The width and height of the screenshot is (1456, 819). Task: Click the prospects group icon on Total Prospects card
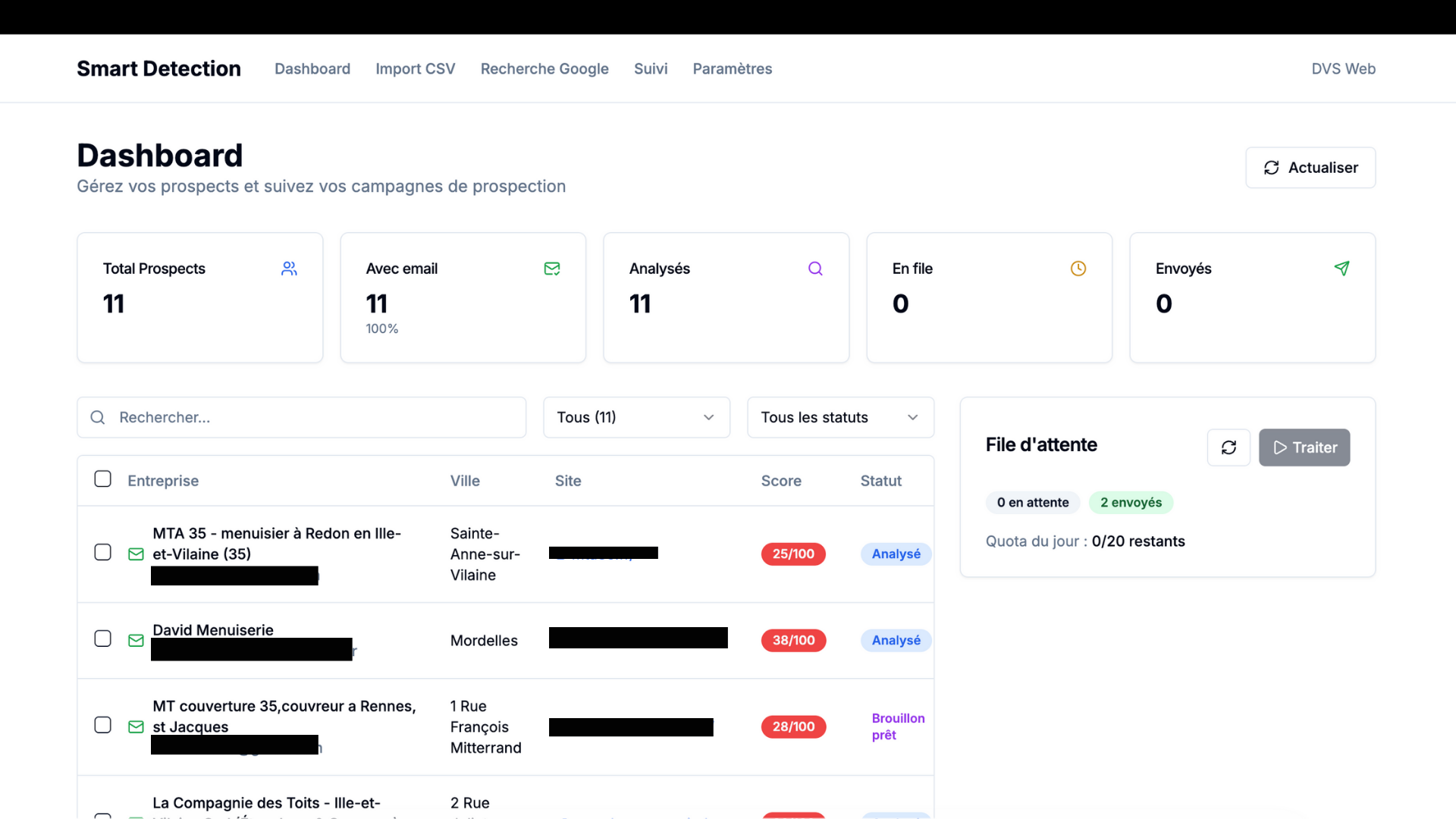point(289,268)
